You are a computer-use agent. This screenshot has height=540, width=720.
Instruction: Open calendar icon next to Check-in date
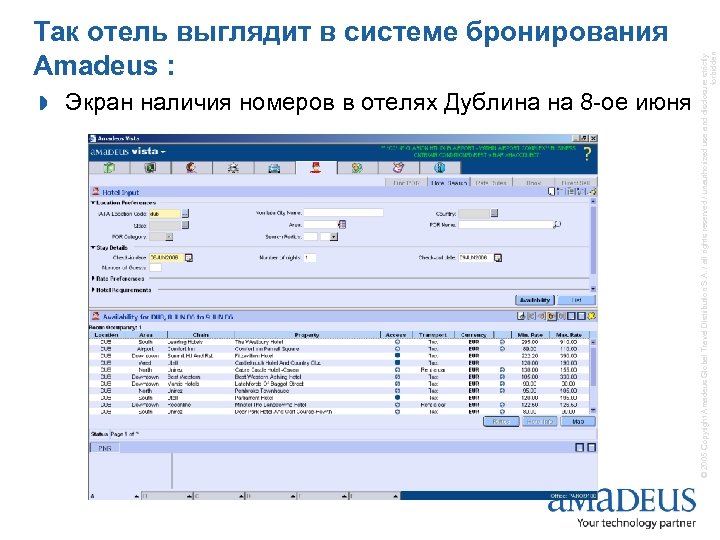[189, 258]
